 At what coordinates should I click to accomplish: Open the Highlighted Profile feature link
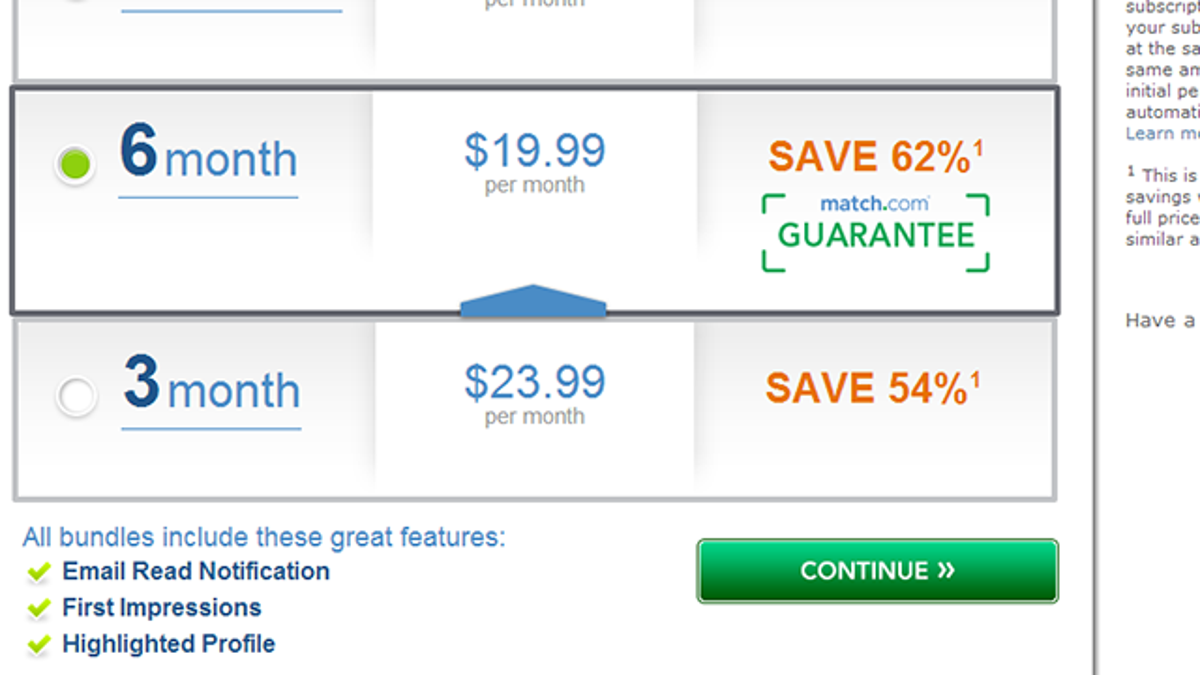169,643
